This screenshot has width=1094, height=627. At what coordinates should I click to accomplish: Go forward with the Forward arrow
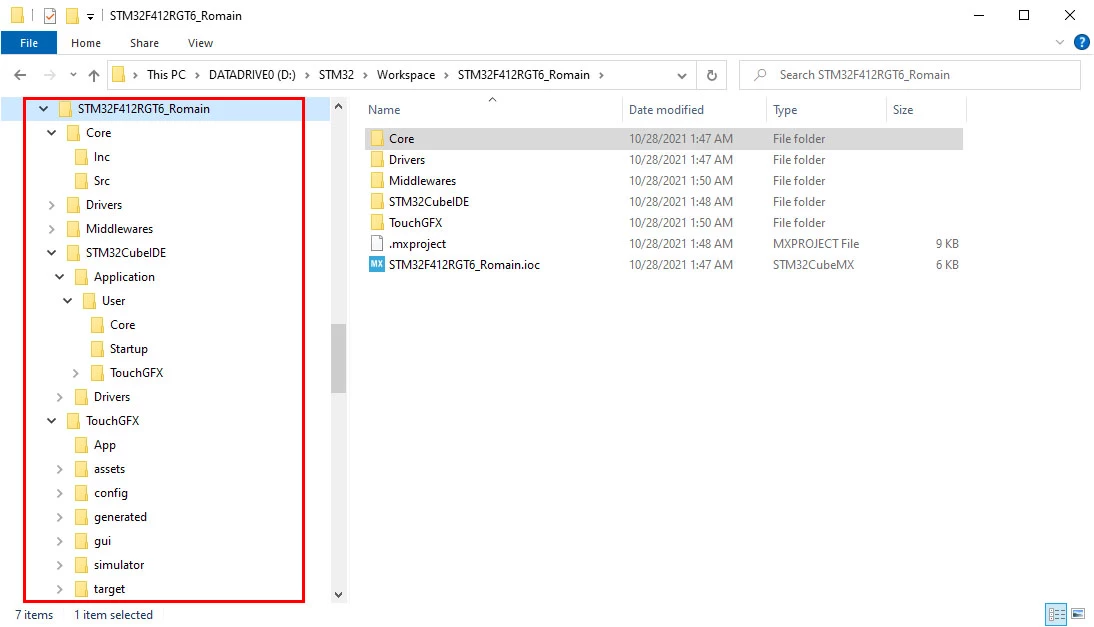point(50,75)
